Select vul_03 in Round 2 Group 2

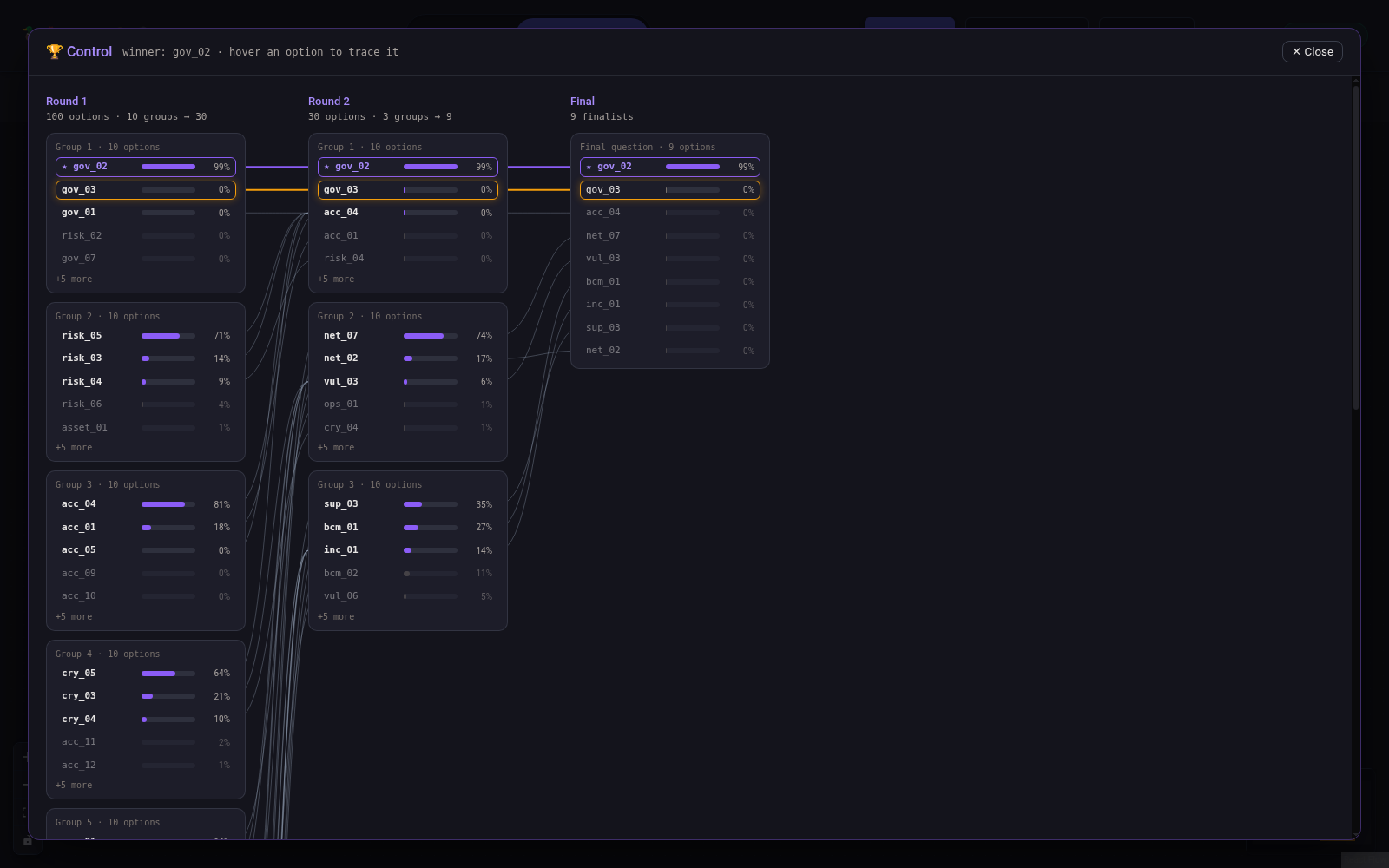pos(408,382)
